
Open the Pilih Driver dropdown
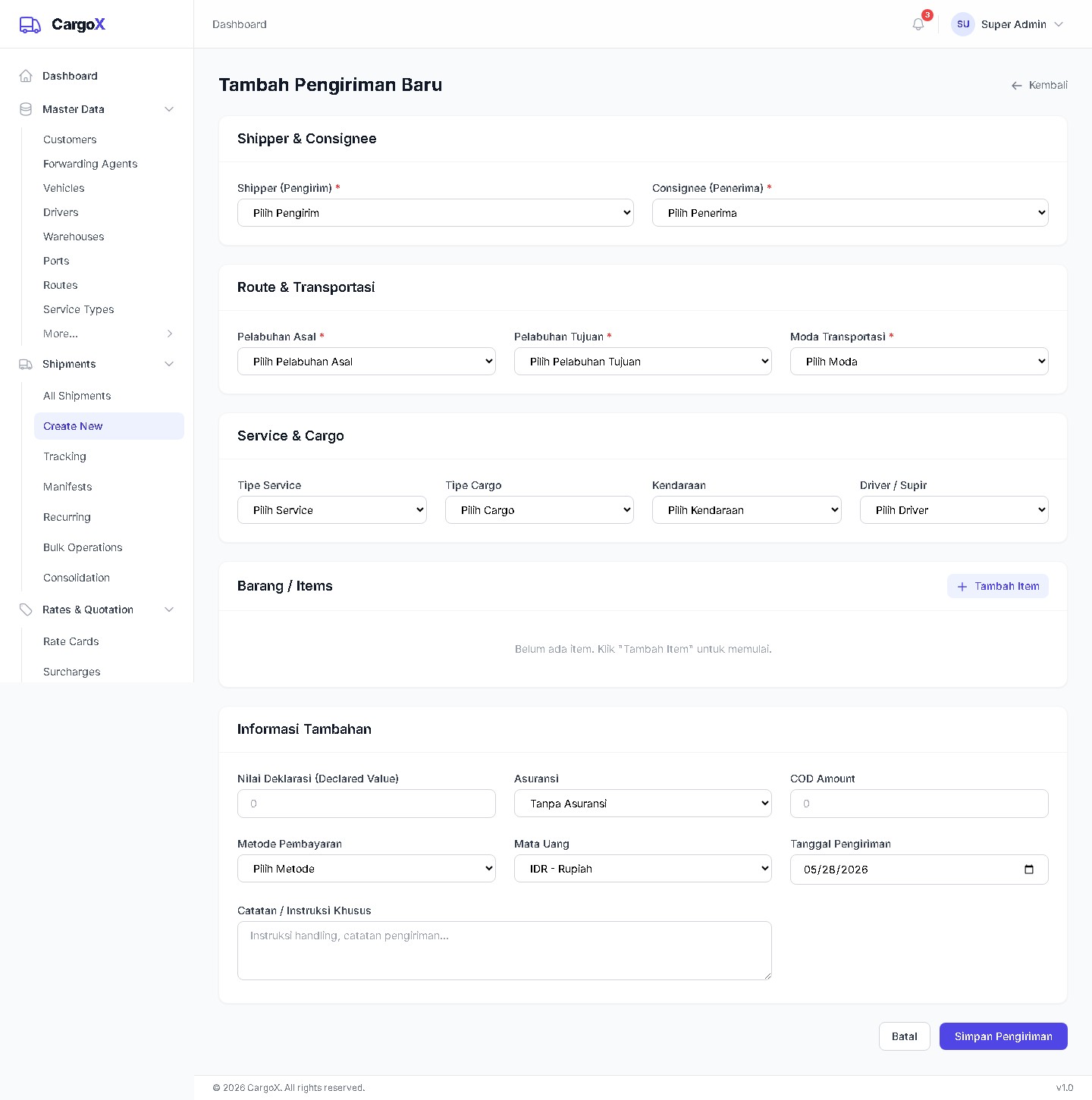point(954,510)
